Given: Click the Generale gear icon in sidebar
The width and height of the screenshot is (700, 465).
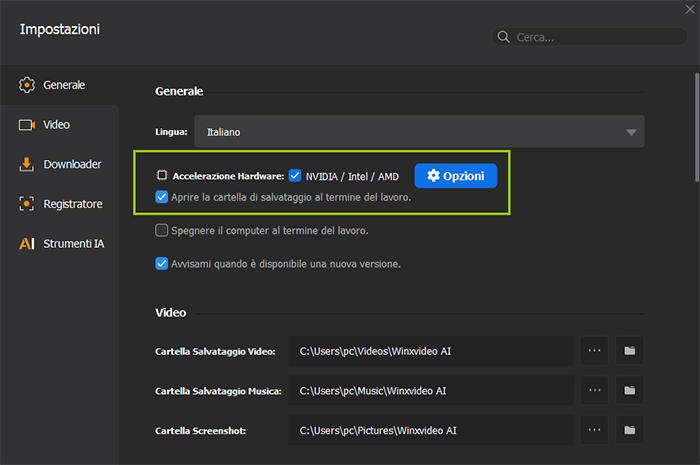Looking at the screenshot, I should [x=27, y=85].
